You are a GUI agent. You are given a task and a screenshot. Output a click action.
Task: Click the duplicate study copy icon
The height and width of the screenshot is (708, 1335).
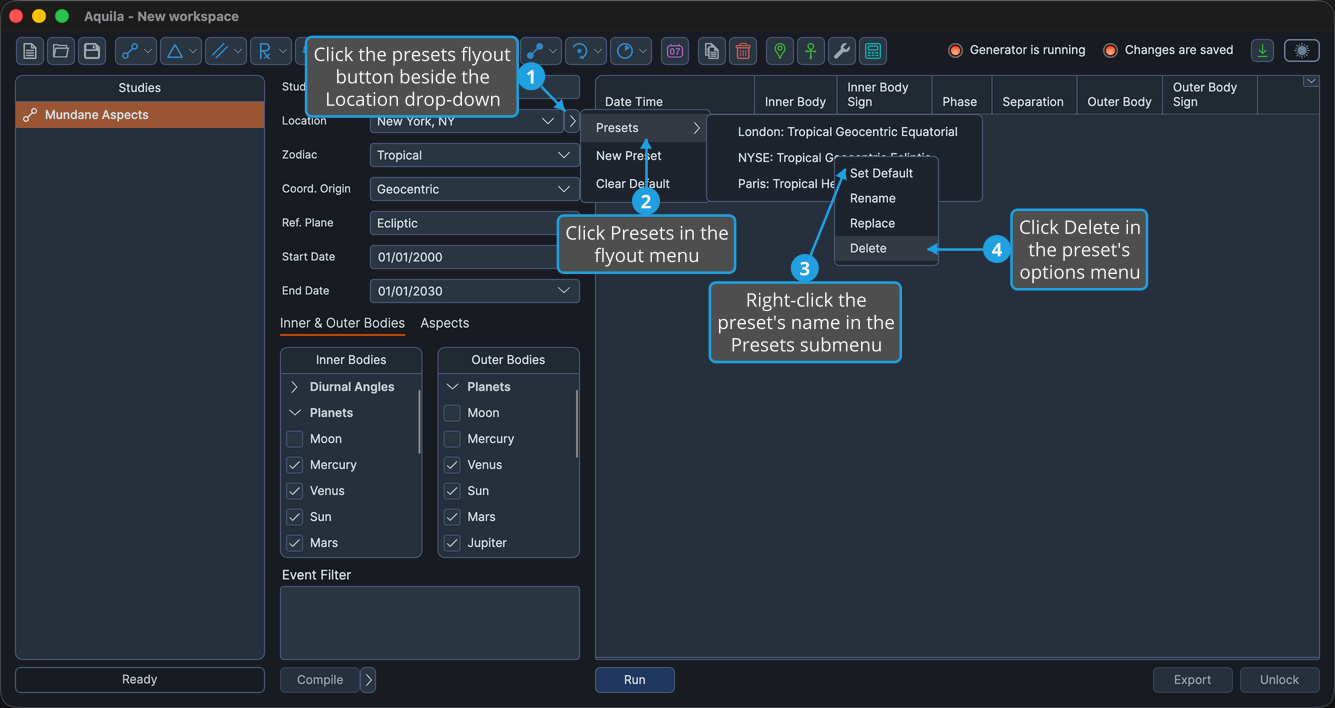click(711, 51)
